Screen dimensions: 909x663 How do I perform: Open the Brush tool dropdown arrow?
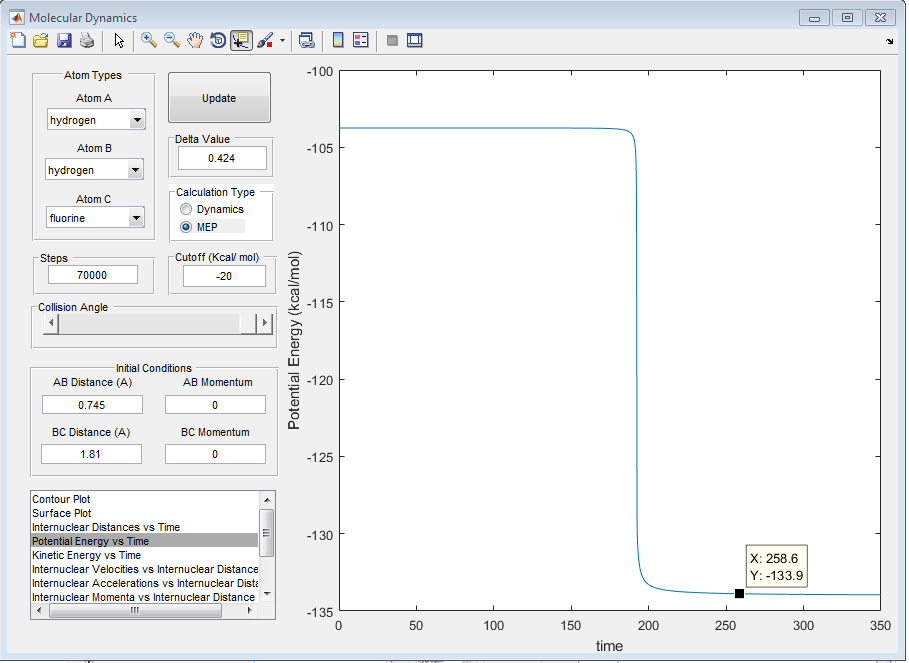point(282,41)
